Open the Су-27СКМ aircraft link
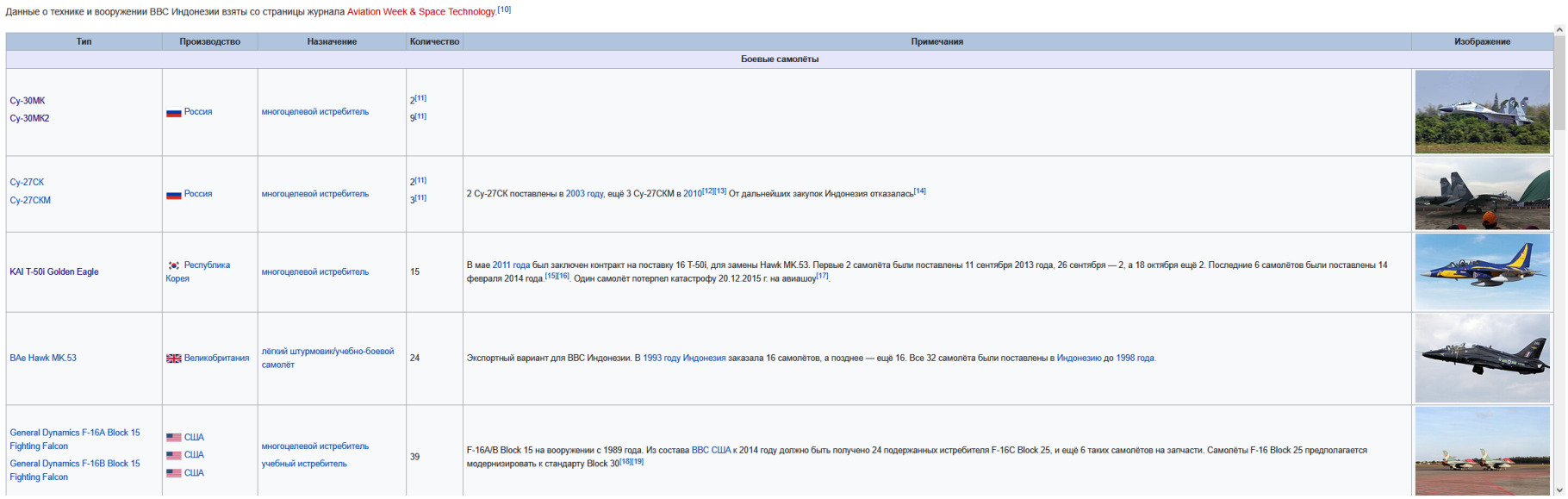Image resolution: width=1568 pixels, height=499 pixels. click(x=30, y=201)
